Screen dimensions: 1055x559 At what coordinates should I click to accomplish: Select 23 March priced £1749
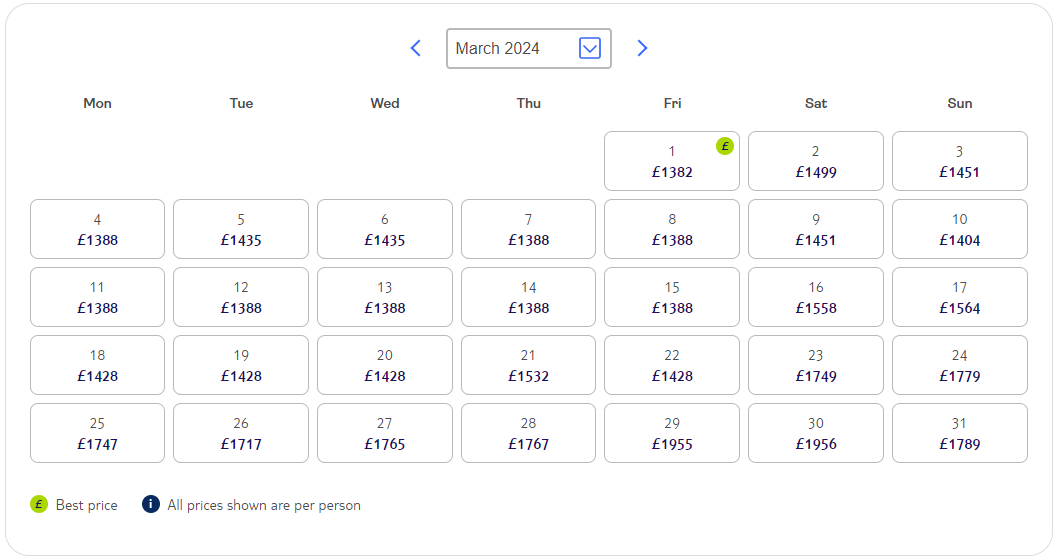[815, 365]
